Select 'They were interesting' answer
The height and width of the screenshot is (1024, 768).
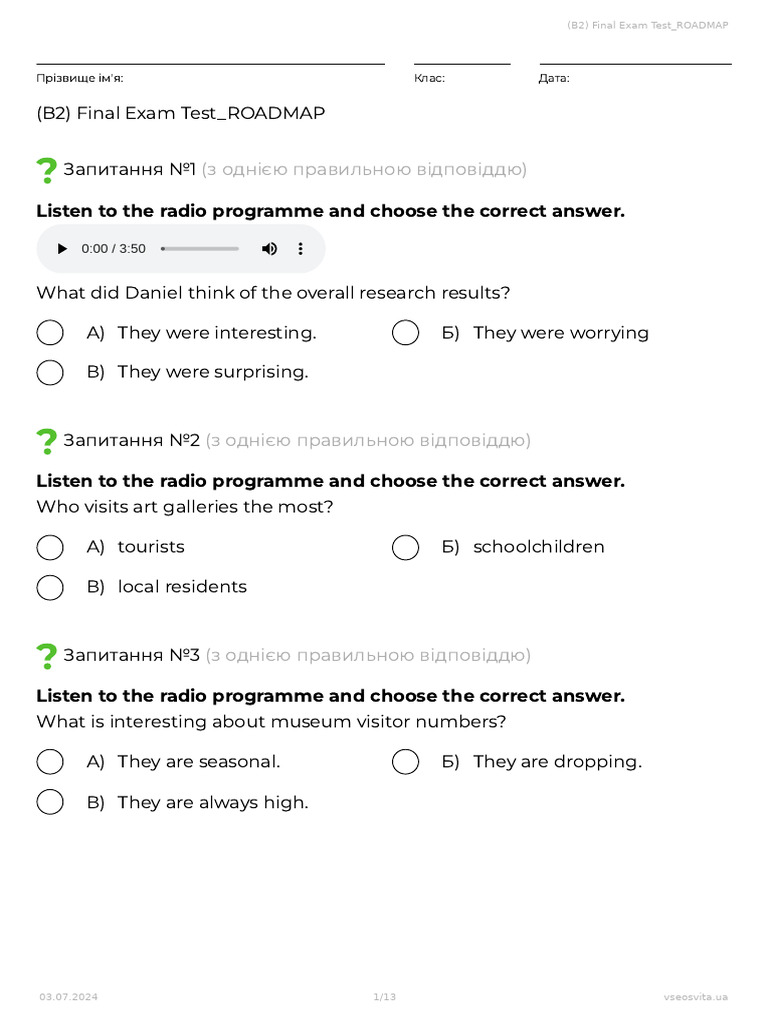click(50, 333)
